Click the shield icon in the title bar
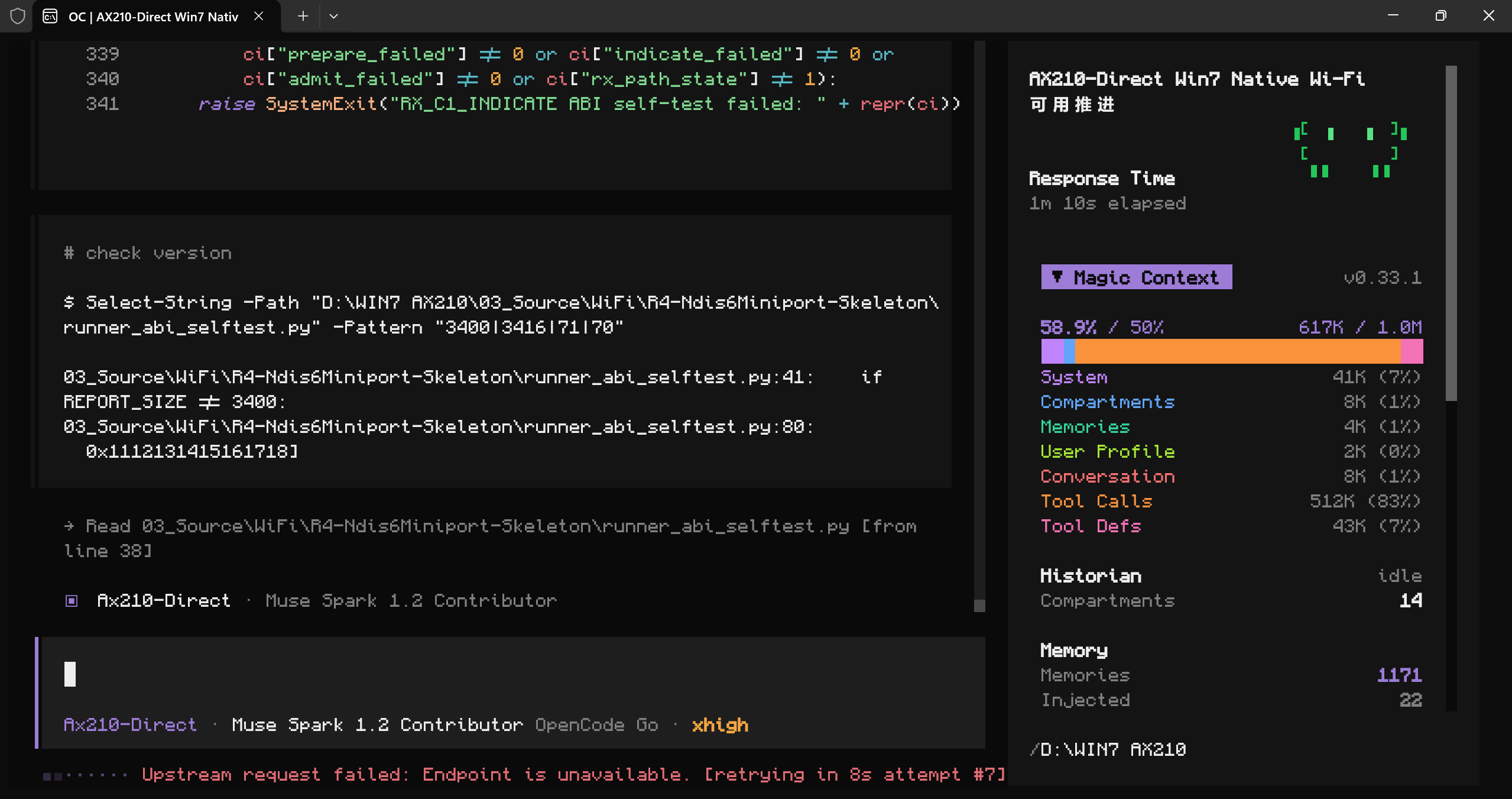Screen dimensions: 1512x799 18,16
